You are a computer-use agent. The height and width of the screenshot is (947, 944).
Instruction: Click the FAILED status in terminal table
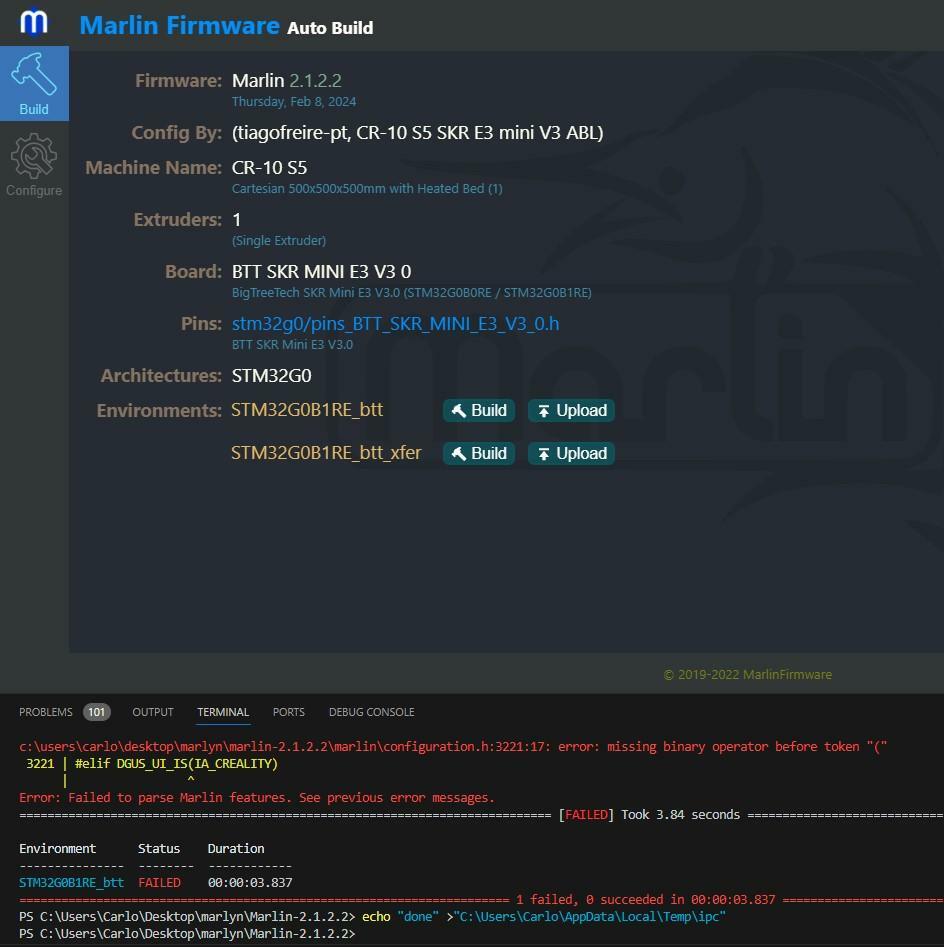pyautogui.click(x=159, y=882)
